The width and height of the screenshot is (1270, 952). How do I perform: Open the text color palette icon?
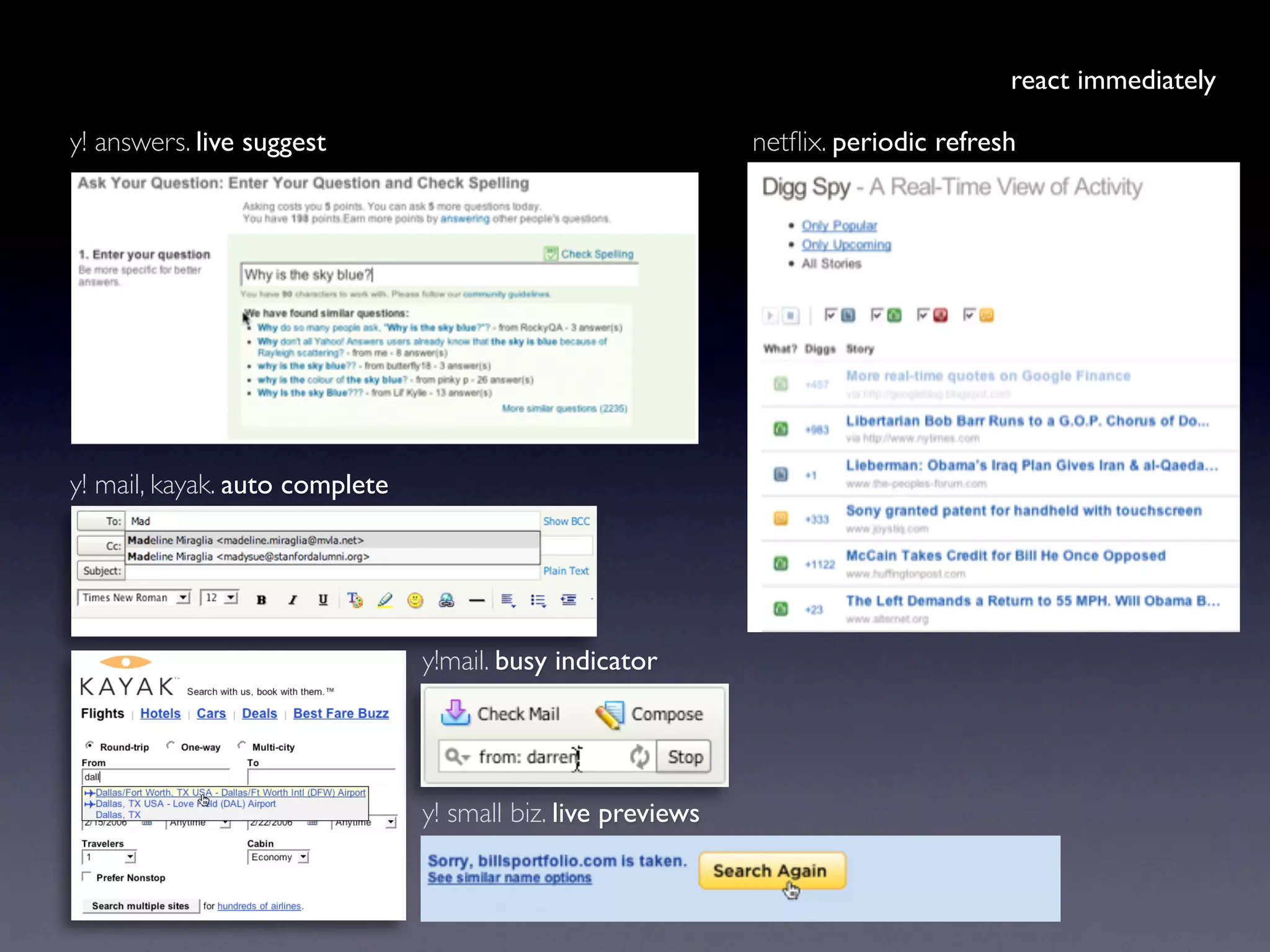click(x=354, y=599)
